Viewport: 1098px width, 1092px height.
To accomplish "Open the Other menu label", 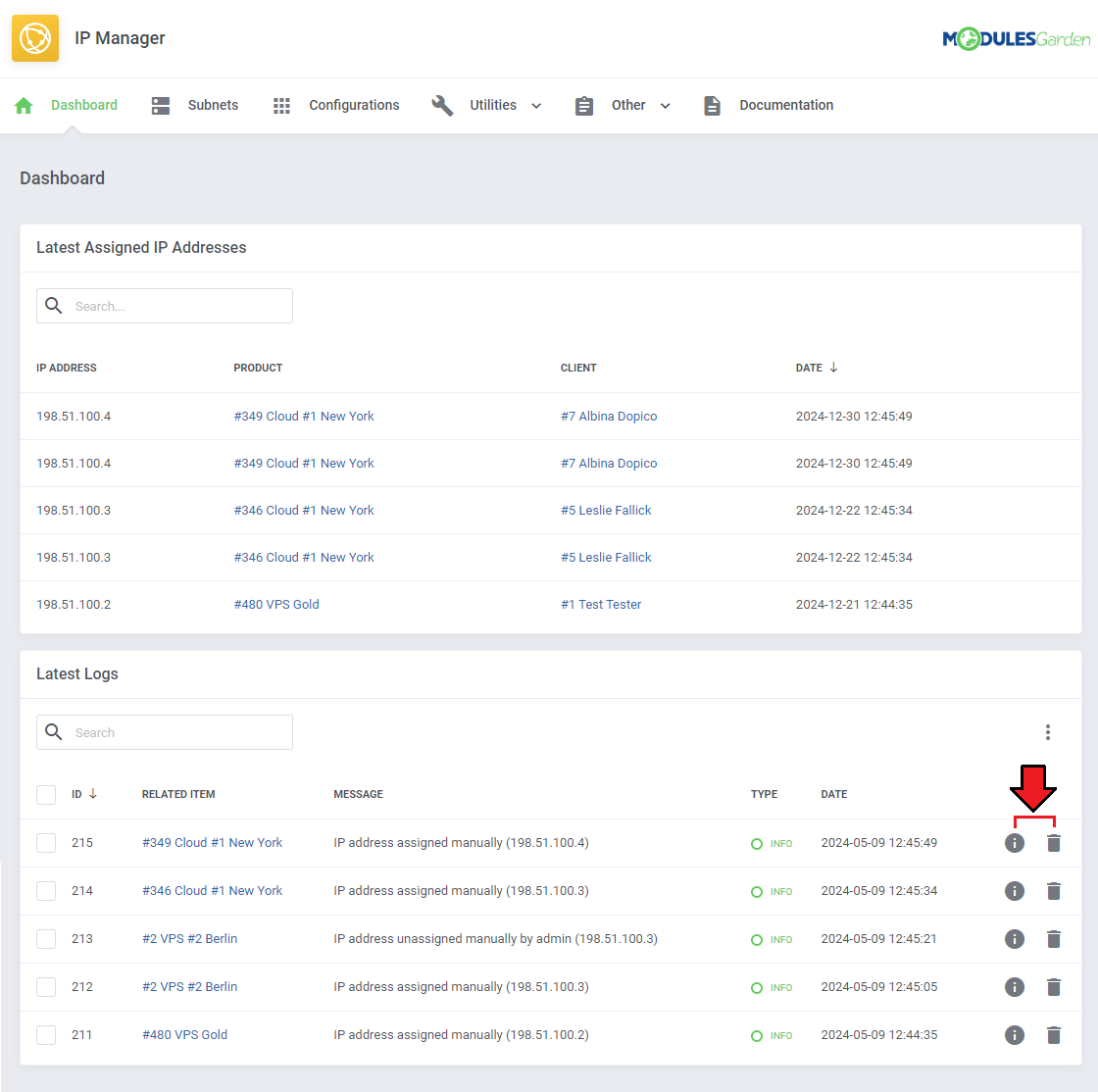I will (628, 105).
